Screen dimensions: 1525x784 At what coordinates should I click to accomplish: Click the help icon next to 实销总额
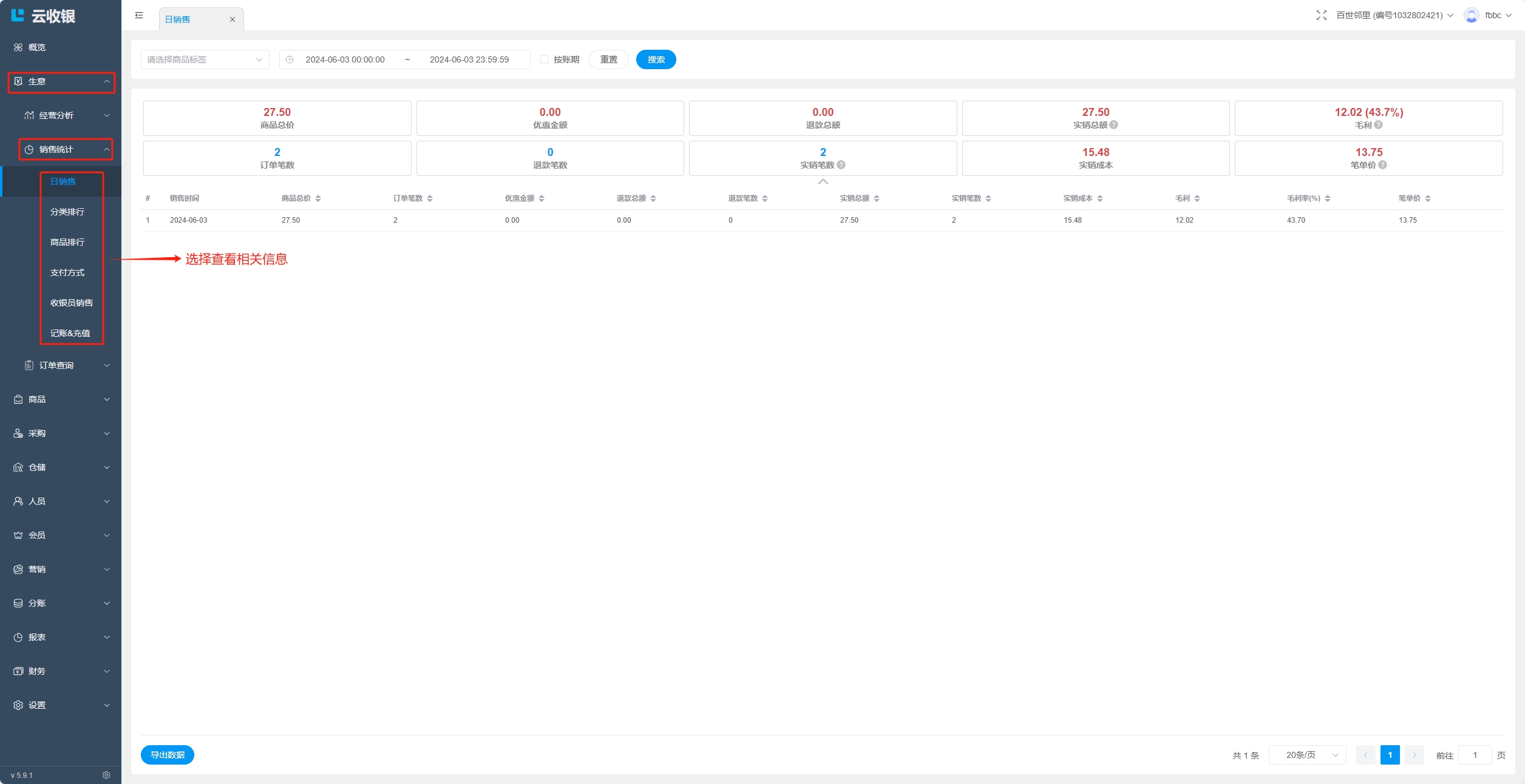tap(1113, 125)
